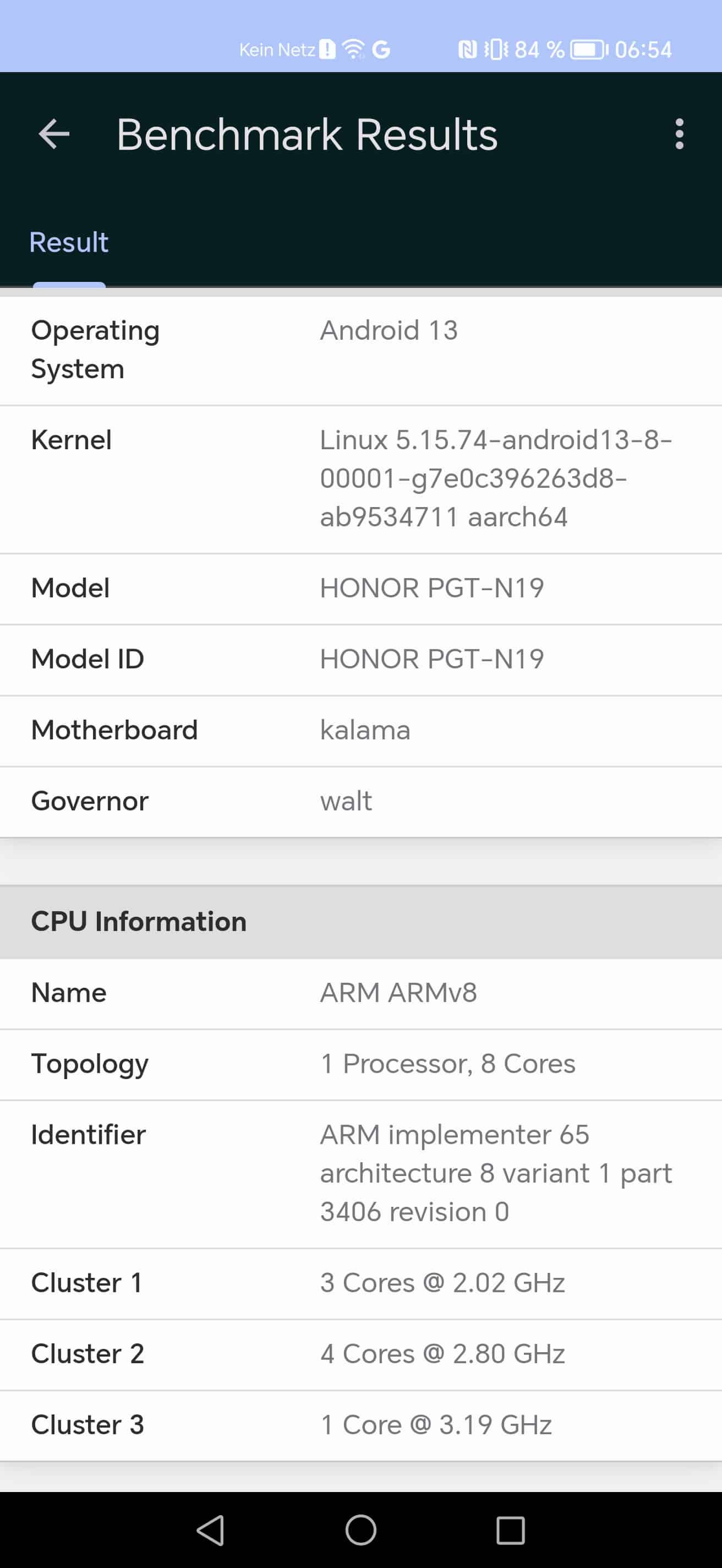Image resolution: width=722 pixels, height=1568 pixels.
Task: Tap the Motherboard kalama row
Action: point(360,731)
